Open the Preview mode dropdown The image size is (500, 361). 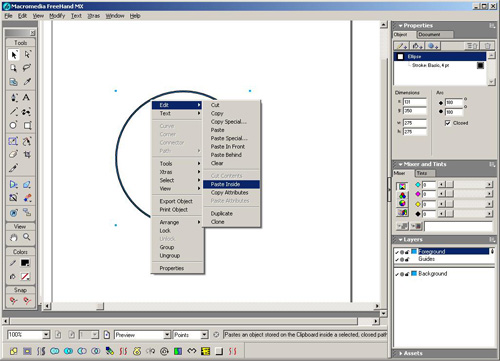[x=167, y=335]
